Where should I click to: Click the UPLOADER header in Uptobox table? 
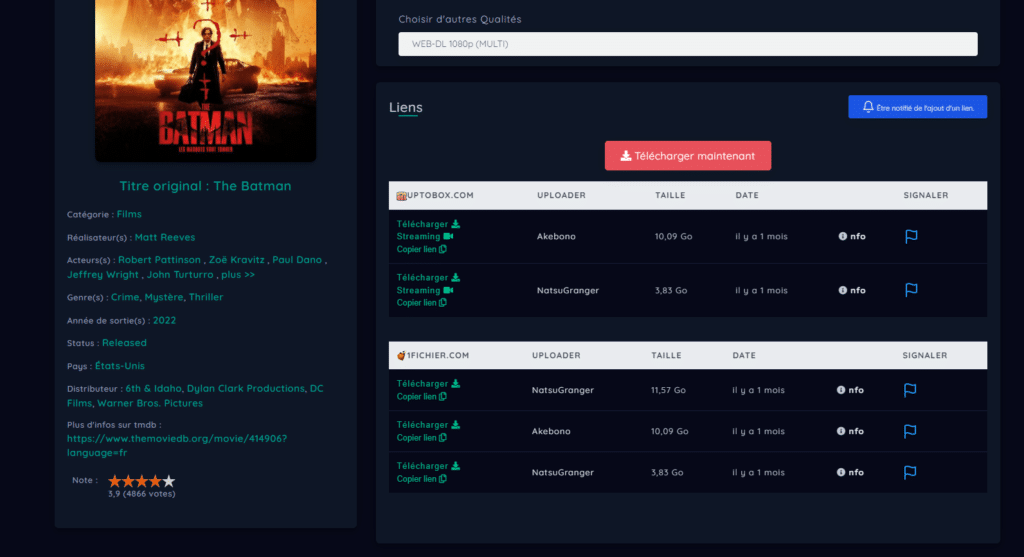[561, 195]
